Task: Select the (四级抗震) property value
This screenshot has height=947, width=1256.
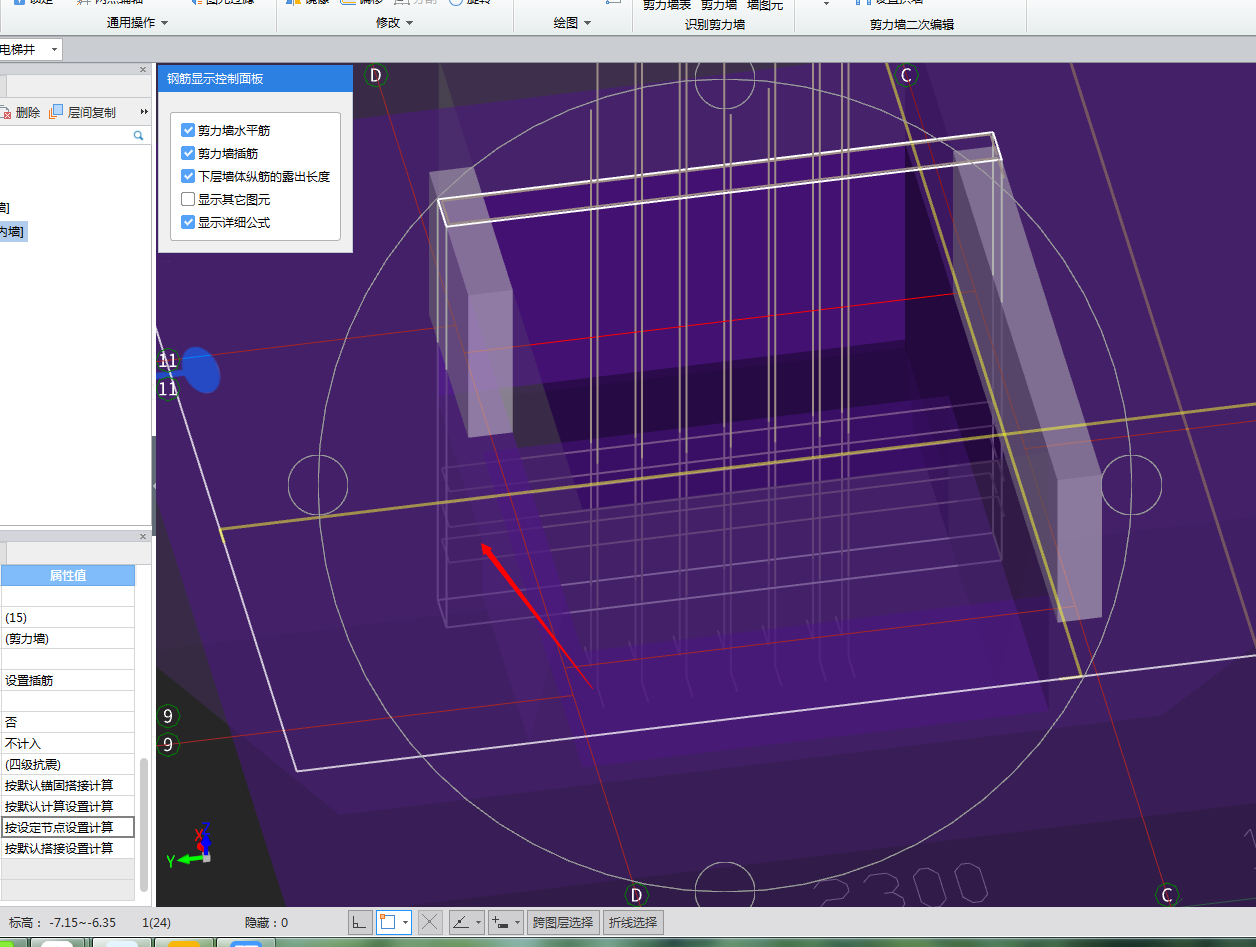Action: (67, 764)
